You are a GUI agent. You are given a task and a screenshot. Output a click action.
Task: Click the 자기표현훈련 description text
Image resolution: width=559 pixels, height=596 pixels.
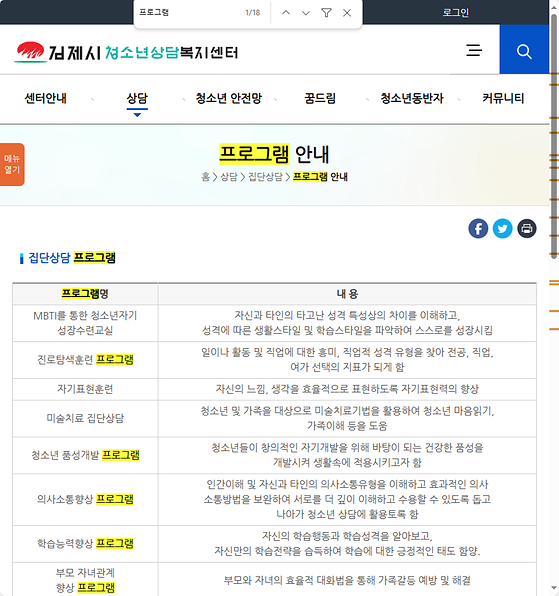347,389
